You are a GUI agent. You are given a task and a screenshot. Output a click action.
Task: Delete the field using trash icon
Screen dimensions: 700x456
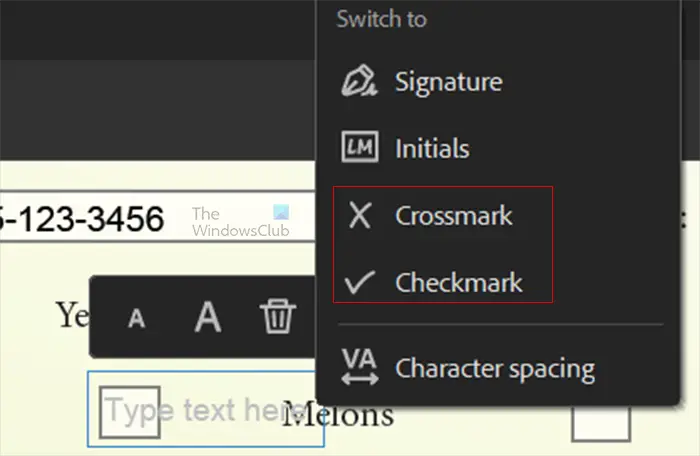pos(278,316)
